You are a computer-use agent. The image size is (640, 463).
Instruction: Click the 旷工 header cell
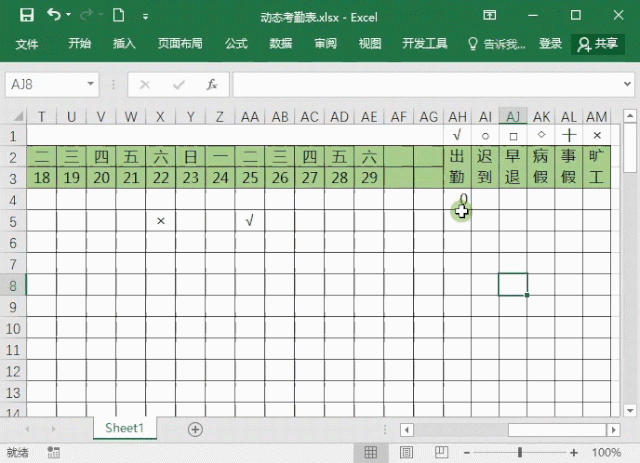click(x=596, y=167)
